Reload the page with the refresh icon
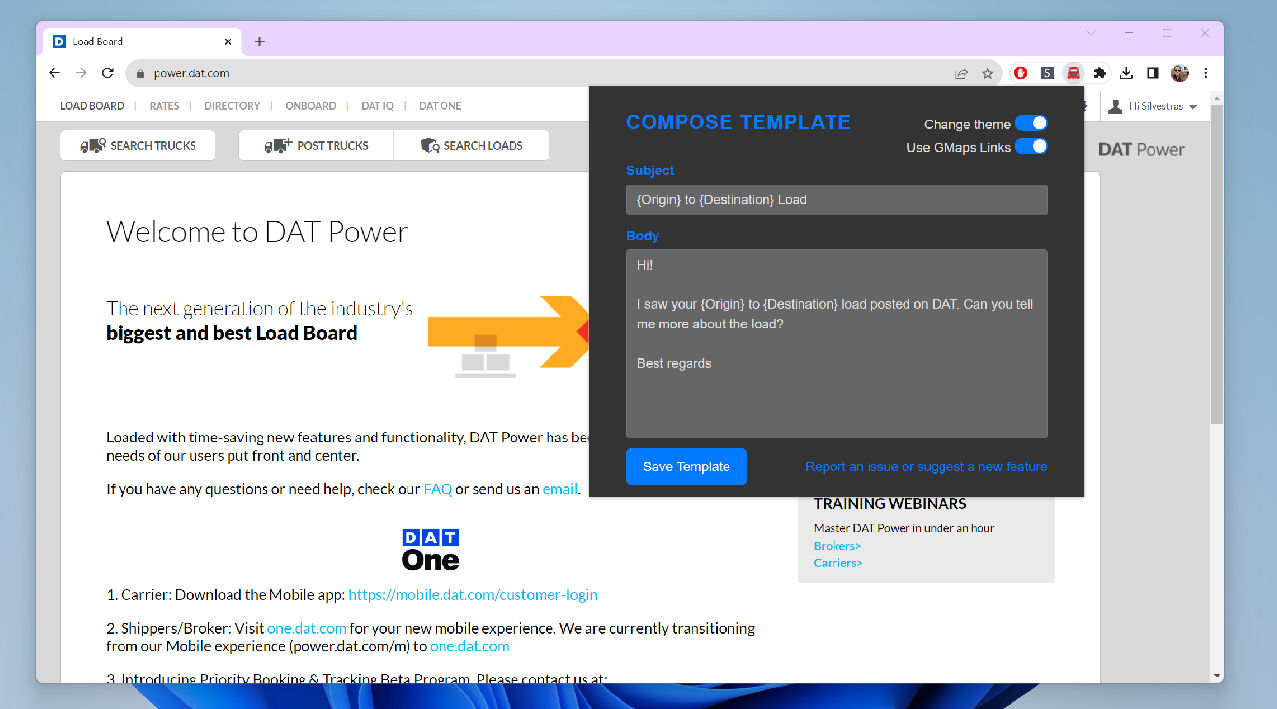1277x709 pixels. (x=107, y=73)
